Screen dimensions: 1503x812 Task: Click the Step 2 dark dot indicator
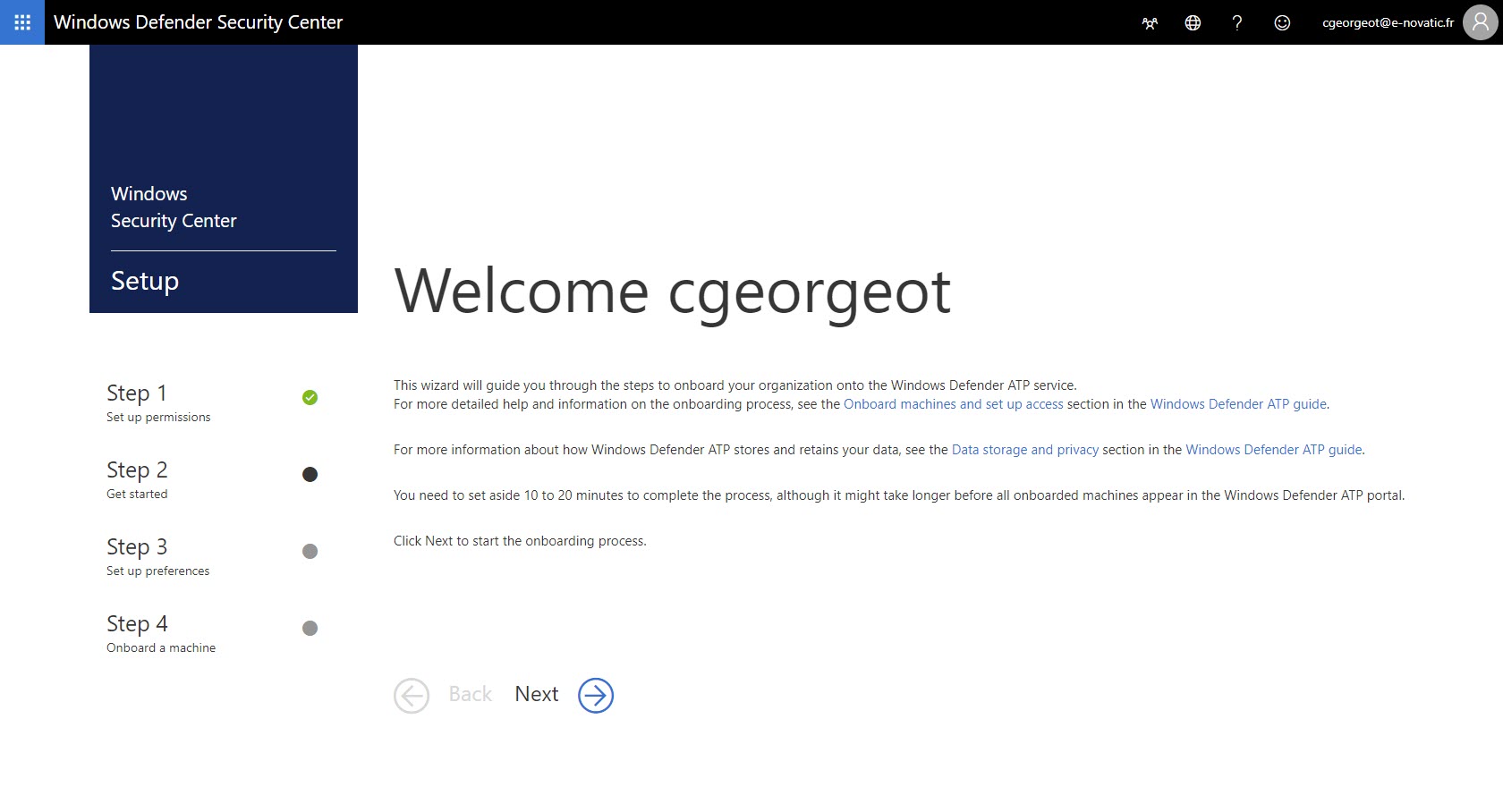[310, 474]
